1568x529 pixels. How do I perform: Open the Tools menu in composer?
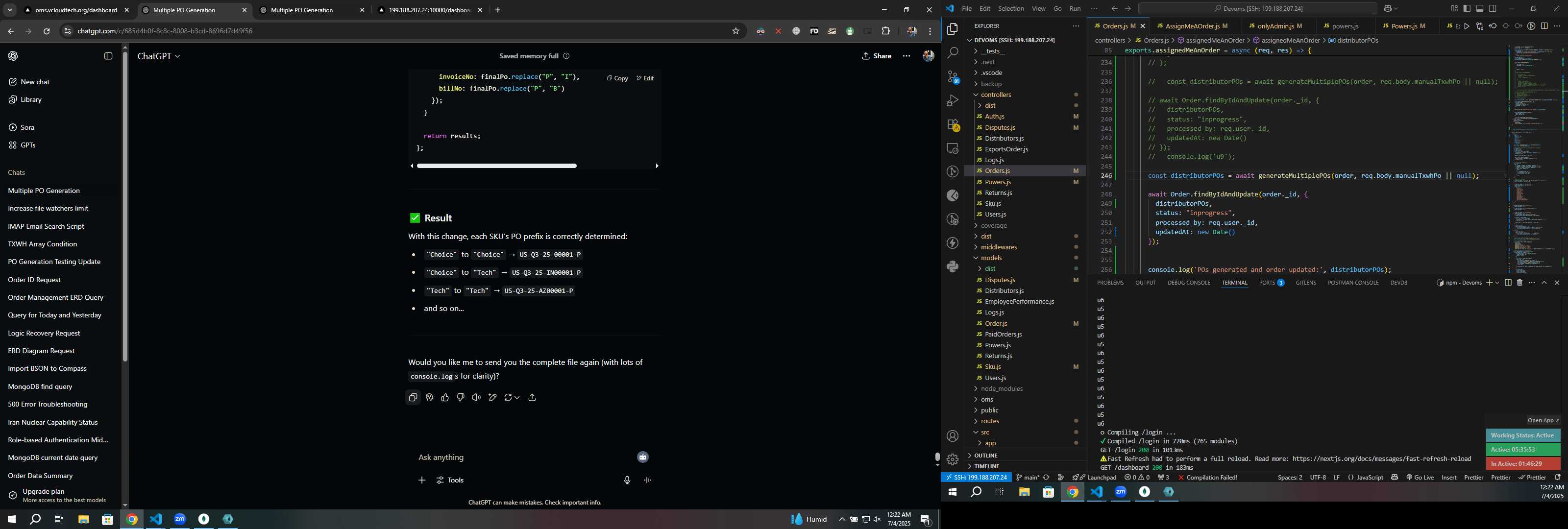(x=450, y=481)
